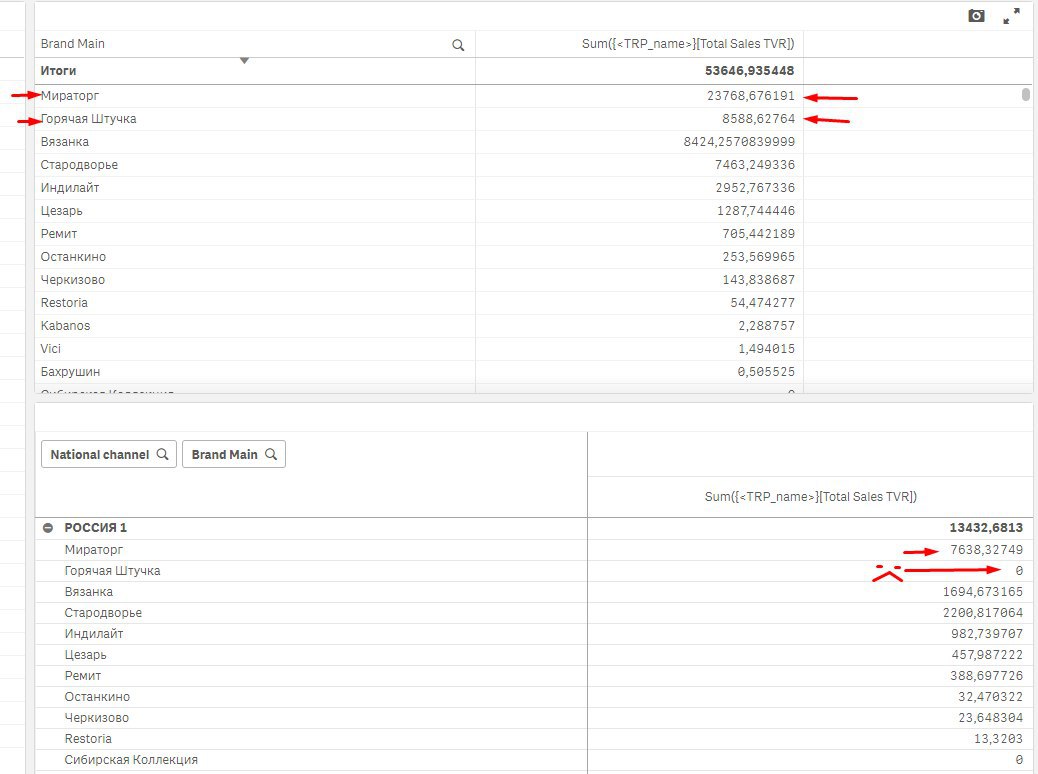Select the РОССИЯ 1 channel label
The width and height of the screenshot is (1038, 774).
[x=95, y=528]
